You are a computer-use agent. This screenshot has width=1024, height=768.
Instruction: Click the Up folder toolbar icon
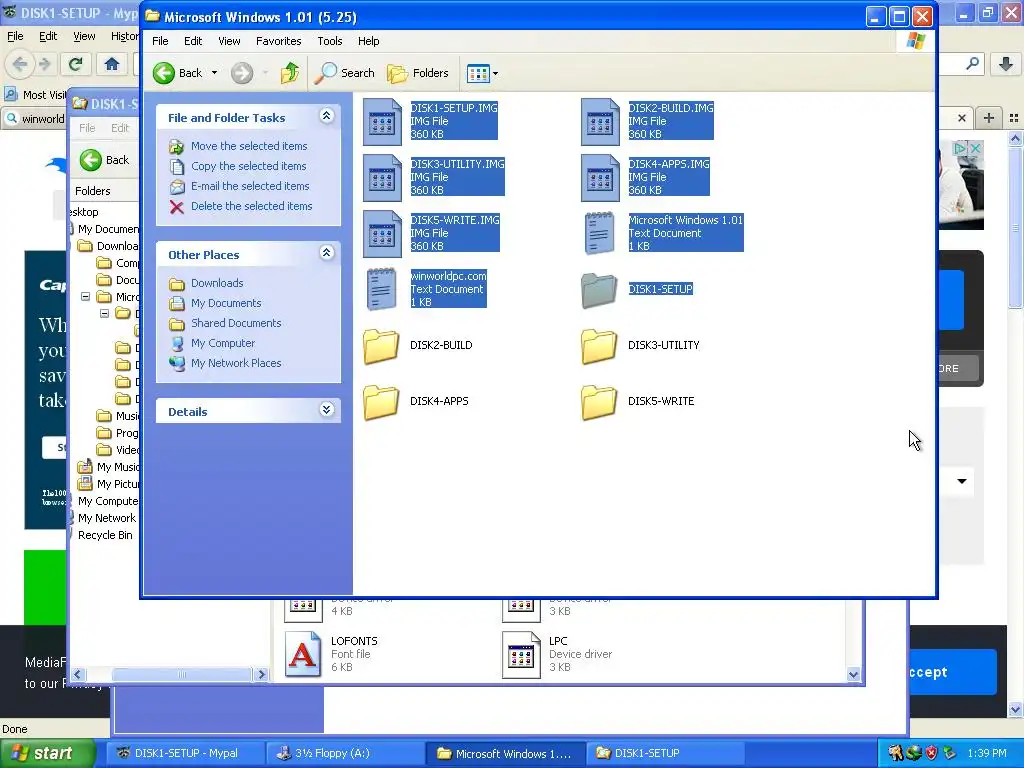click(x=289, y=73)
